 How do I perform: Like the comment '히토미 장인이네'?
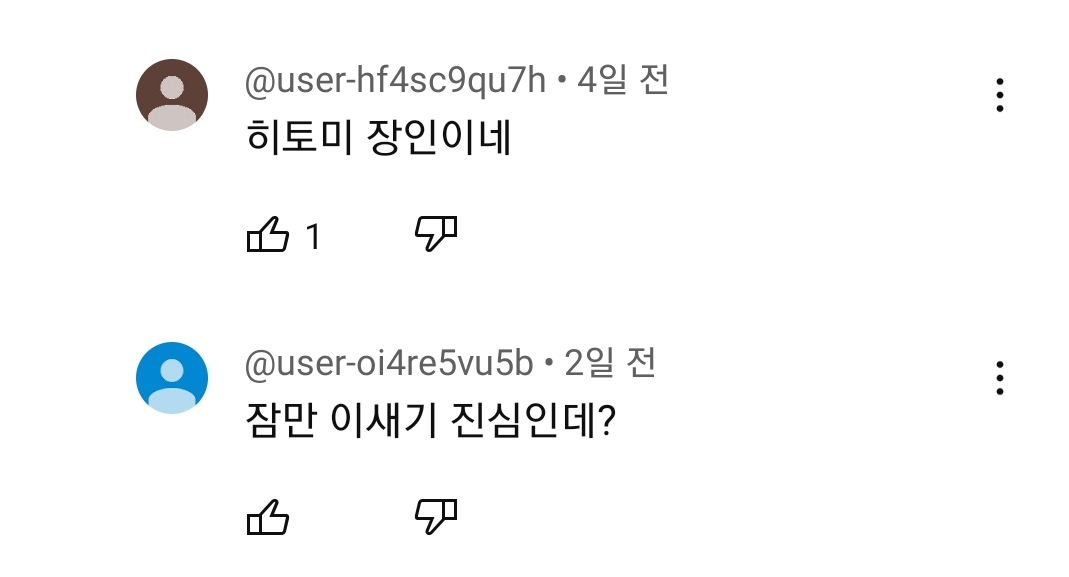click(267, 236)
